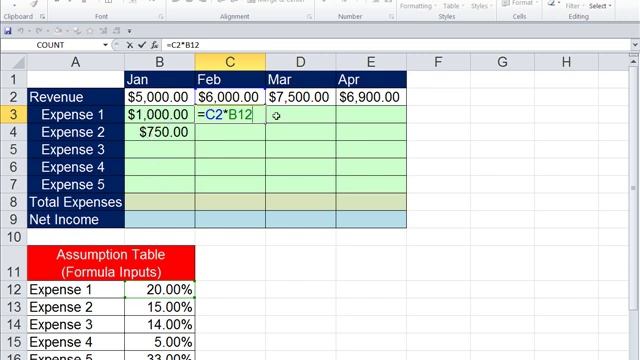640x360 pixels.
Task: Select the $6,900.00 Revenue cell
Action: click(371, 97)
